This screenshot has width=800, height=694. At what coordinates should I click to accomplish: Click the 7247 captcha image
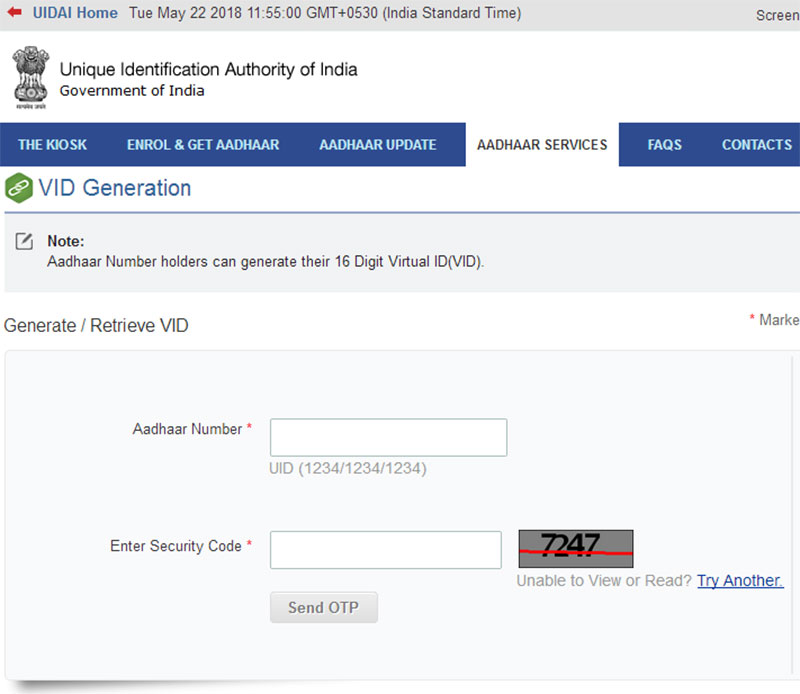pos(575,547)
